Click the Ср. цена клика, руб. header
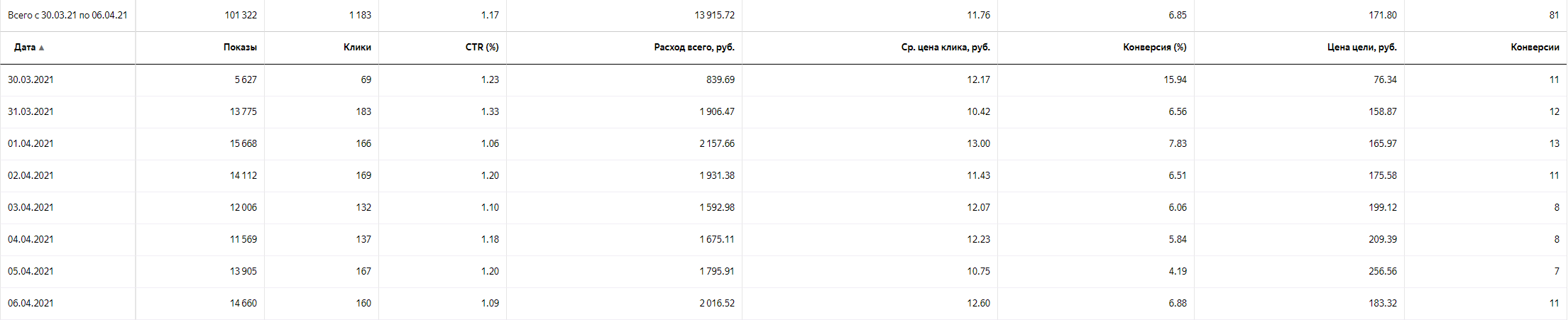Viewport: 1568px width, 320px height. click(945, 48)
